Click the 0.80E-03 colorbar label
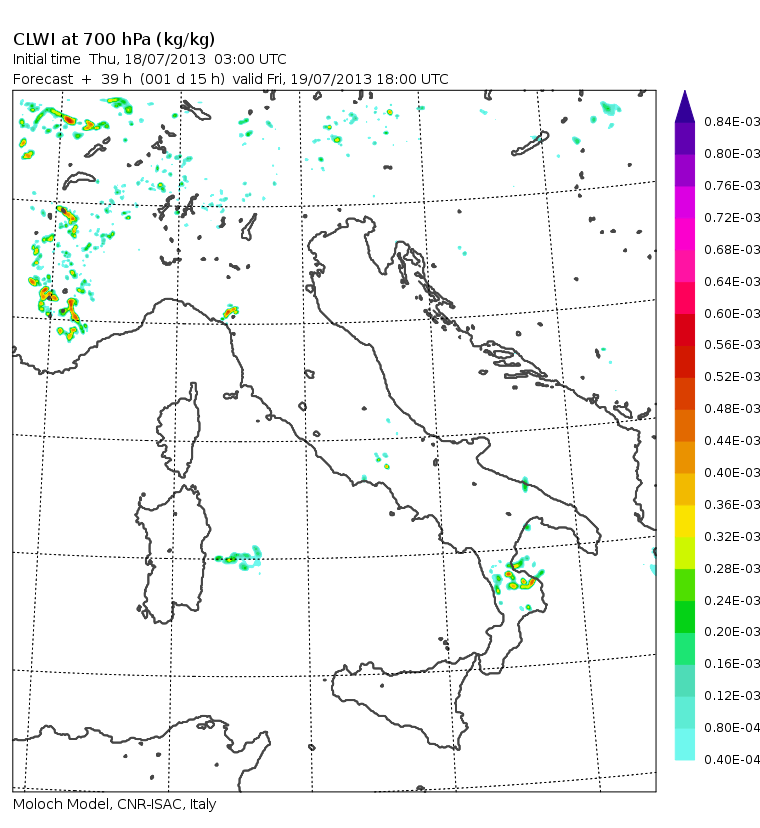 732,154
